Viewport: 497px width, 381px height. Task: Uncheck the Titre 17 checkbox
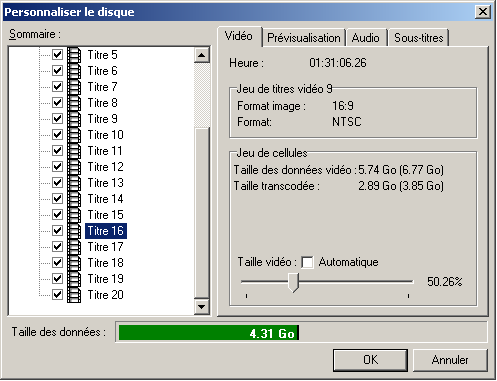[x=57, y=246]
